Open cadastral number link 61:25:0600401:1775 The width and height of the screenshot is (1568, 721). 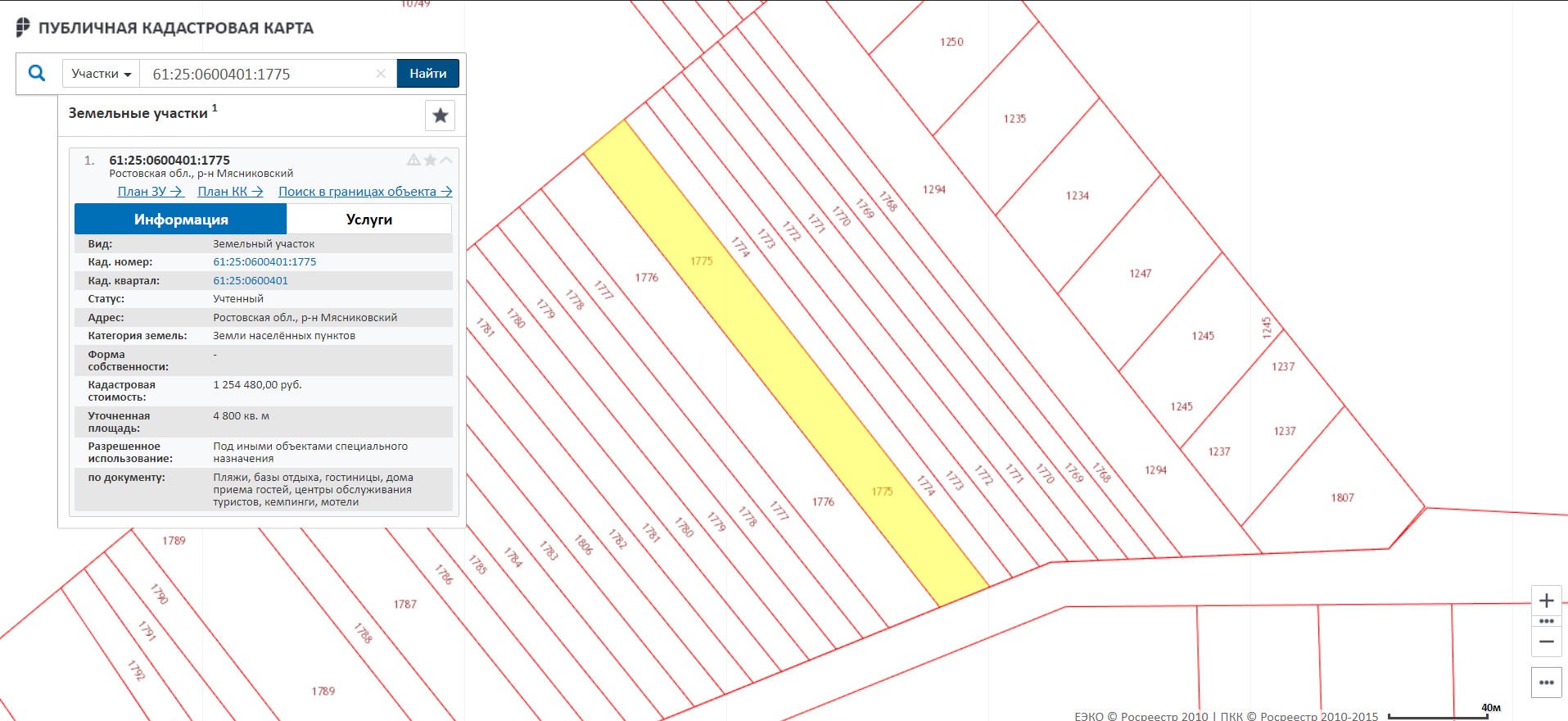pyautogui.click(x=264, y=262)
